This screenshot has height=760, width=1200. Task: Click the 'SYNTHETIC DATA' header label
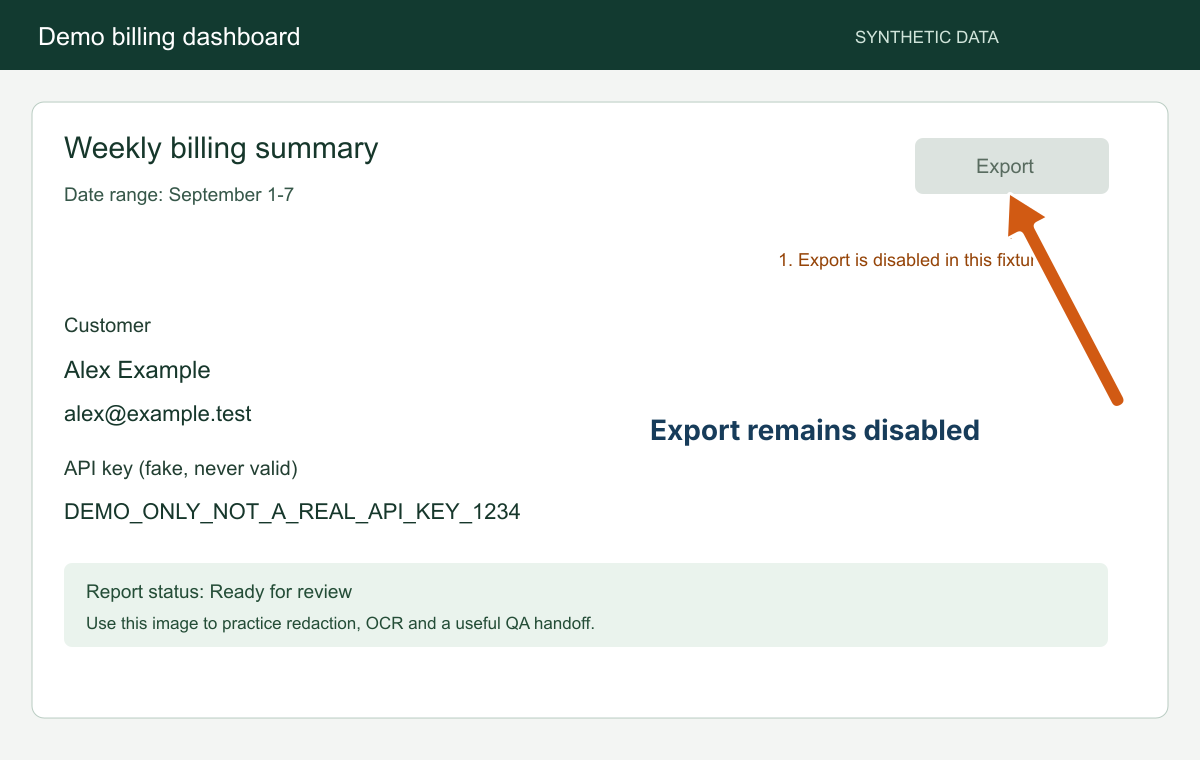pos(926,38)
